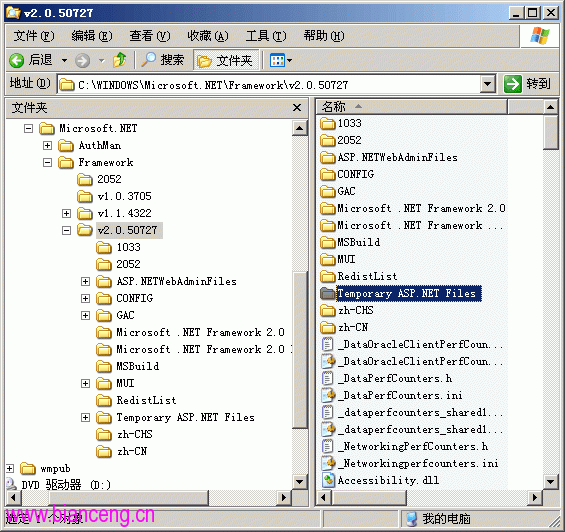Collapse the Microsoft.NET tree node
Image resolution: width=565 pixels, height=532 pixels.
[28, 128]
